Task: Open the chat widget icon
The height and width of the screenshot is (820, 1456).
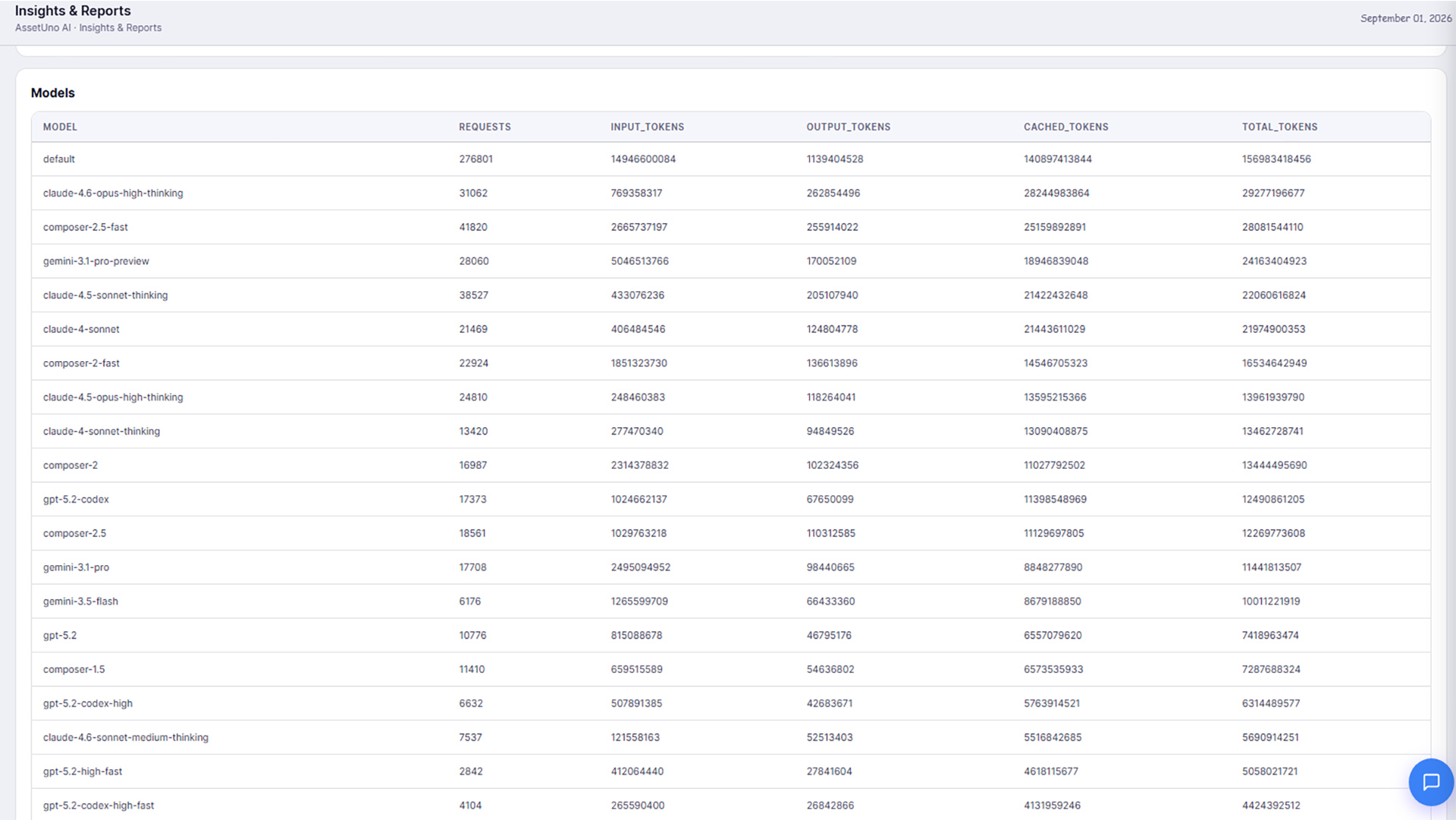Action: pos(1431,782)
